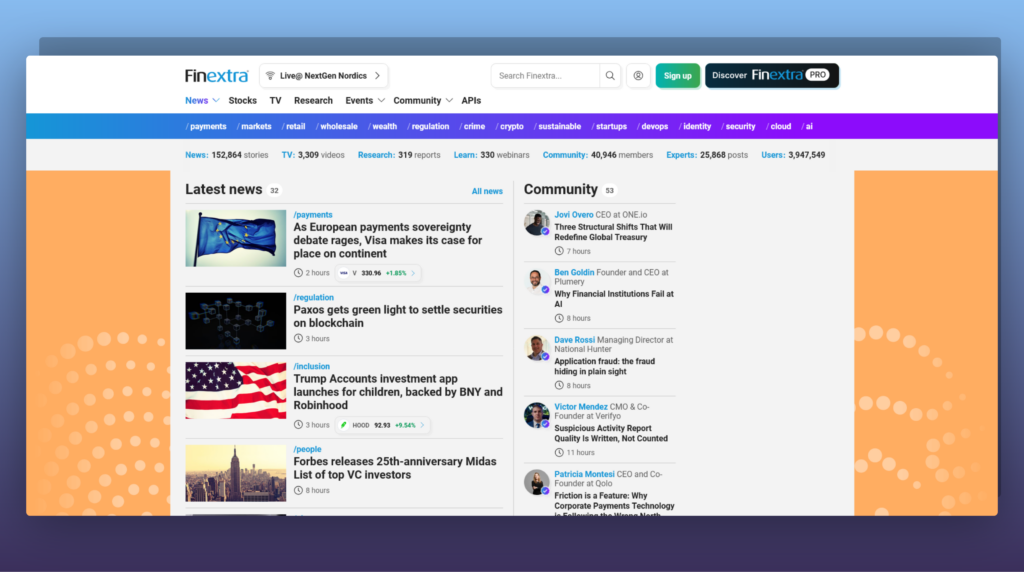Open the Stocks menu item
The width and height of the screenshot is (1024, 572).
242,101
